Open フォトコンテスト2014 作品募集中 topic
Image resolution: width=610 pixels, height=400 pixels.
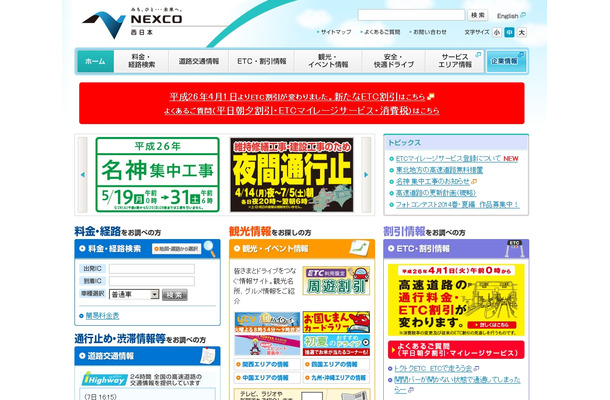click(x=457, y=204)
